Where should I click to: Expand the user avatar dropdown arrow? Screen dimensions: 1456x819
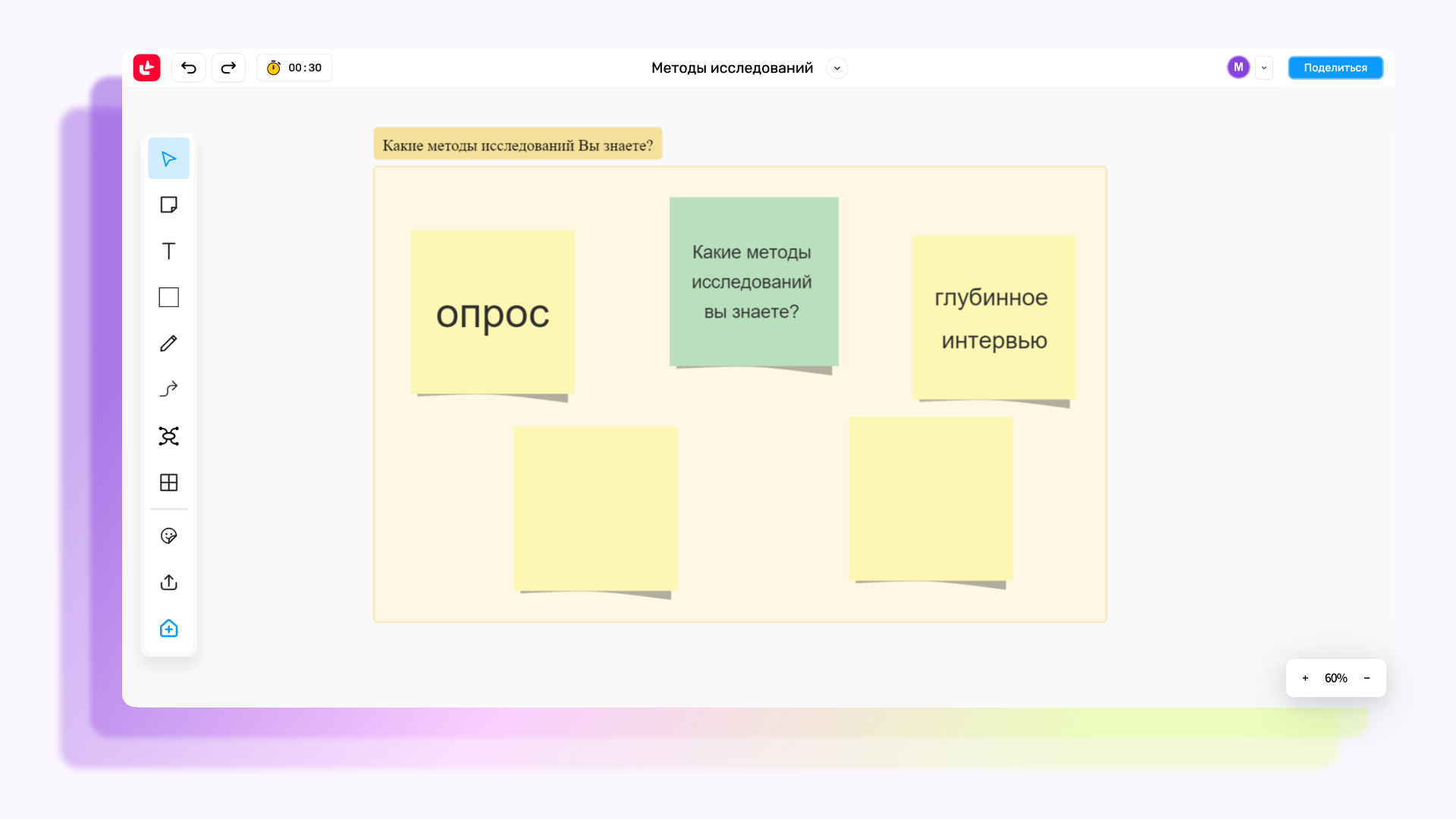pyautogui.click(x=1263, y=68)
